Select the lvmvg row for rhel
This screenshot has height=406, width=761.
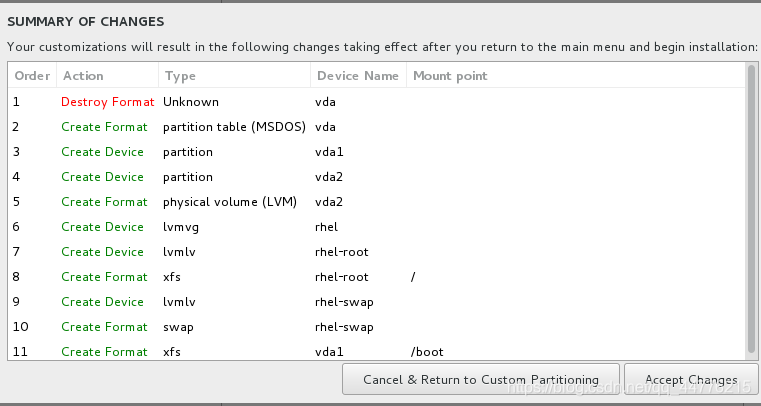point(377,227)
